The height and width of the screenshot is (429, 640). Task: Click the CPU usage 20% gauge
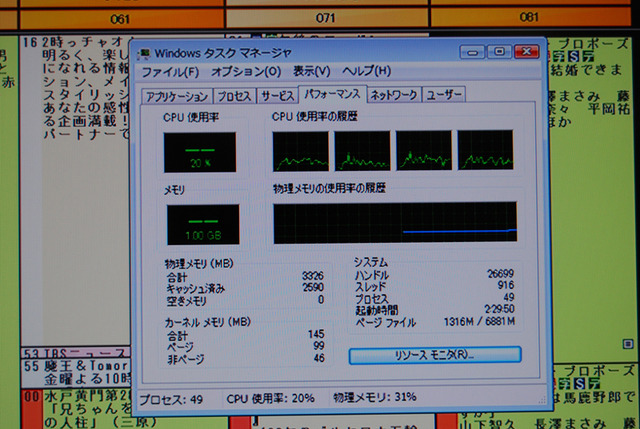(200, 152)
